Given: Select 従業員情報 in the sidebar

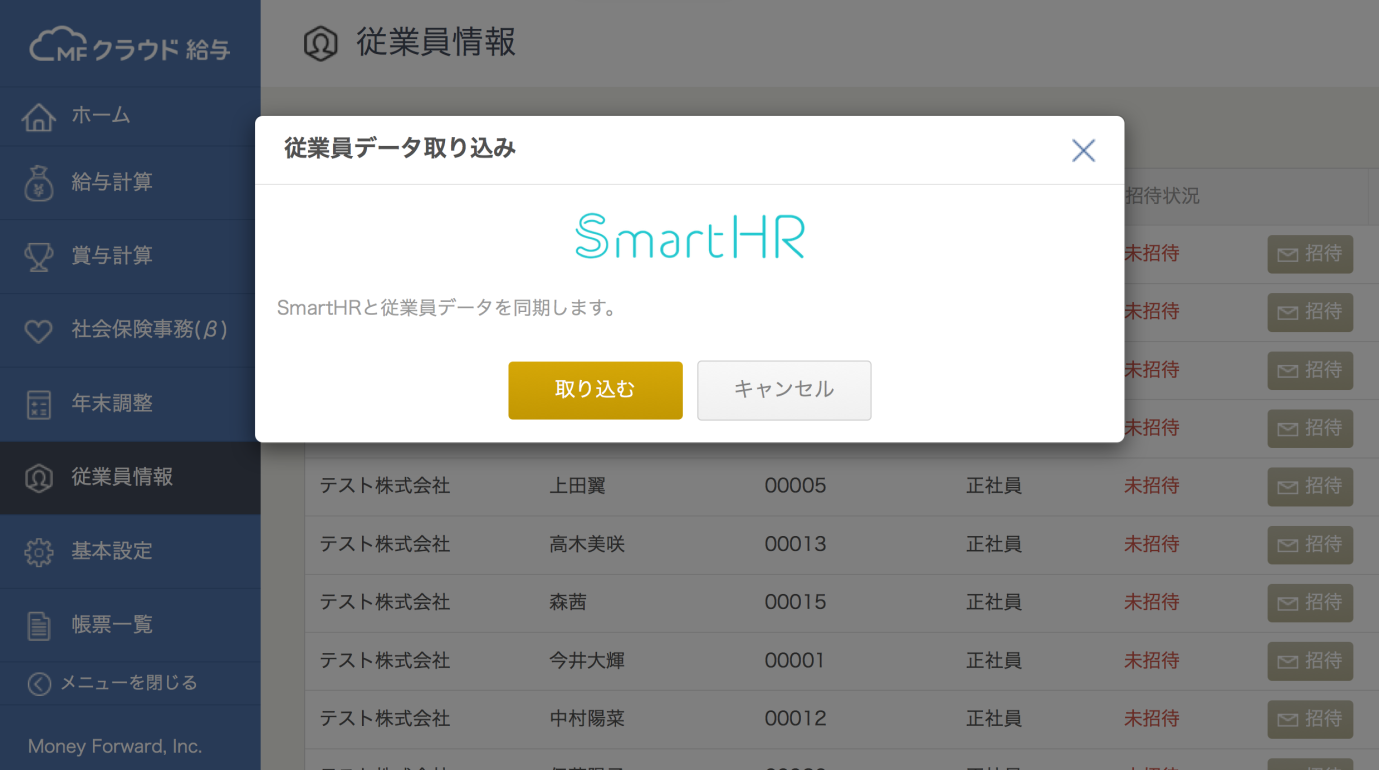Looking at the screenshot, I should click(x=130, y=478).
